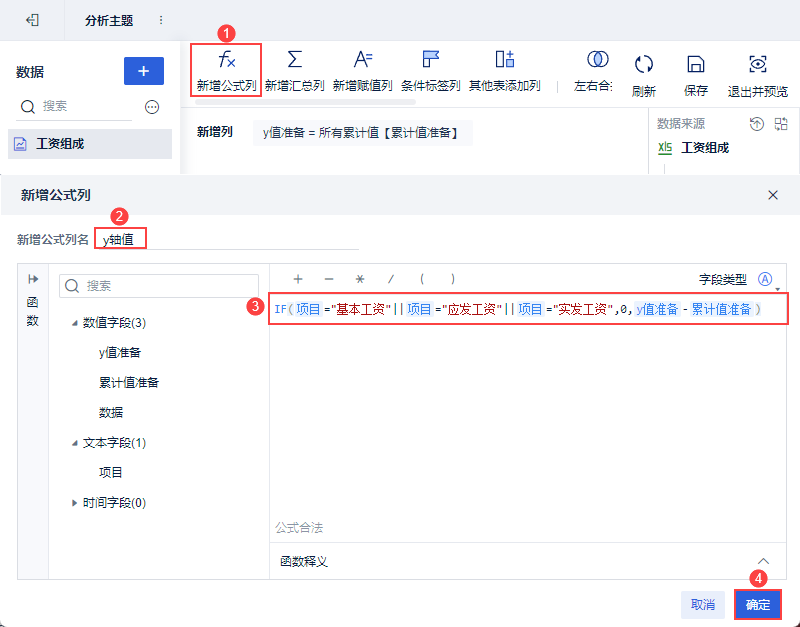
Task: Choose 其他表添加列 icon
Action: click(505, 59)
